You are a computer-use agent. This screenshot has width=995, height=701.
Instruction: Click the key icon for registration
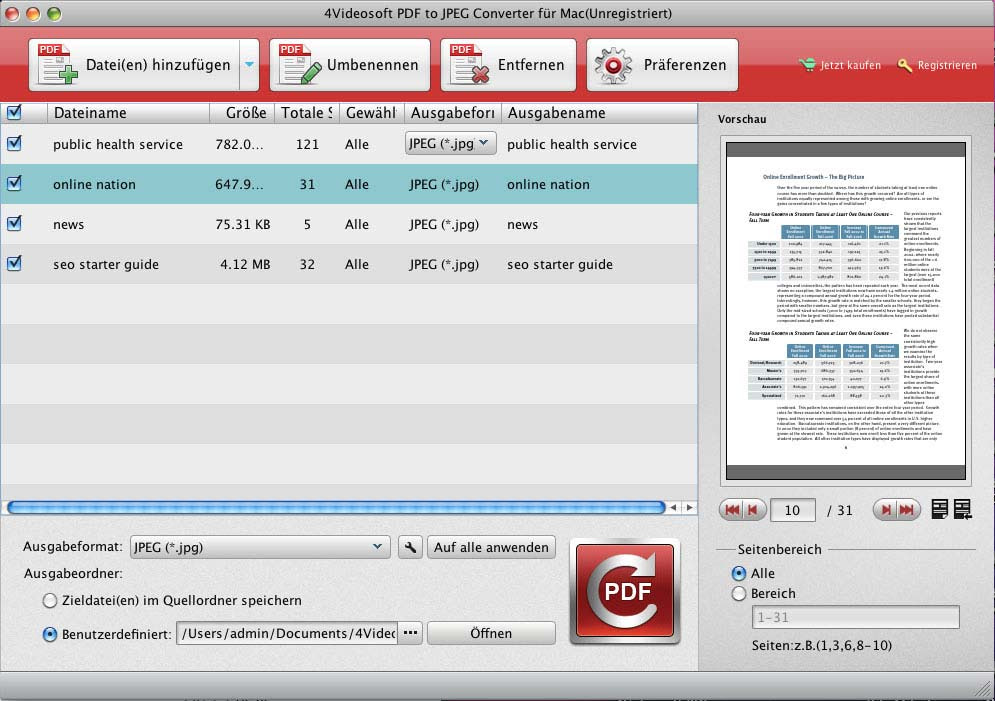pyautogui.click(x=904, y=65)
